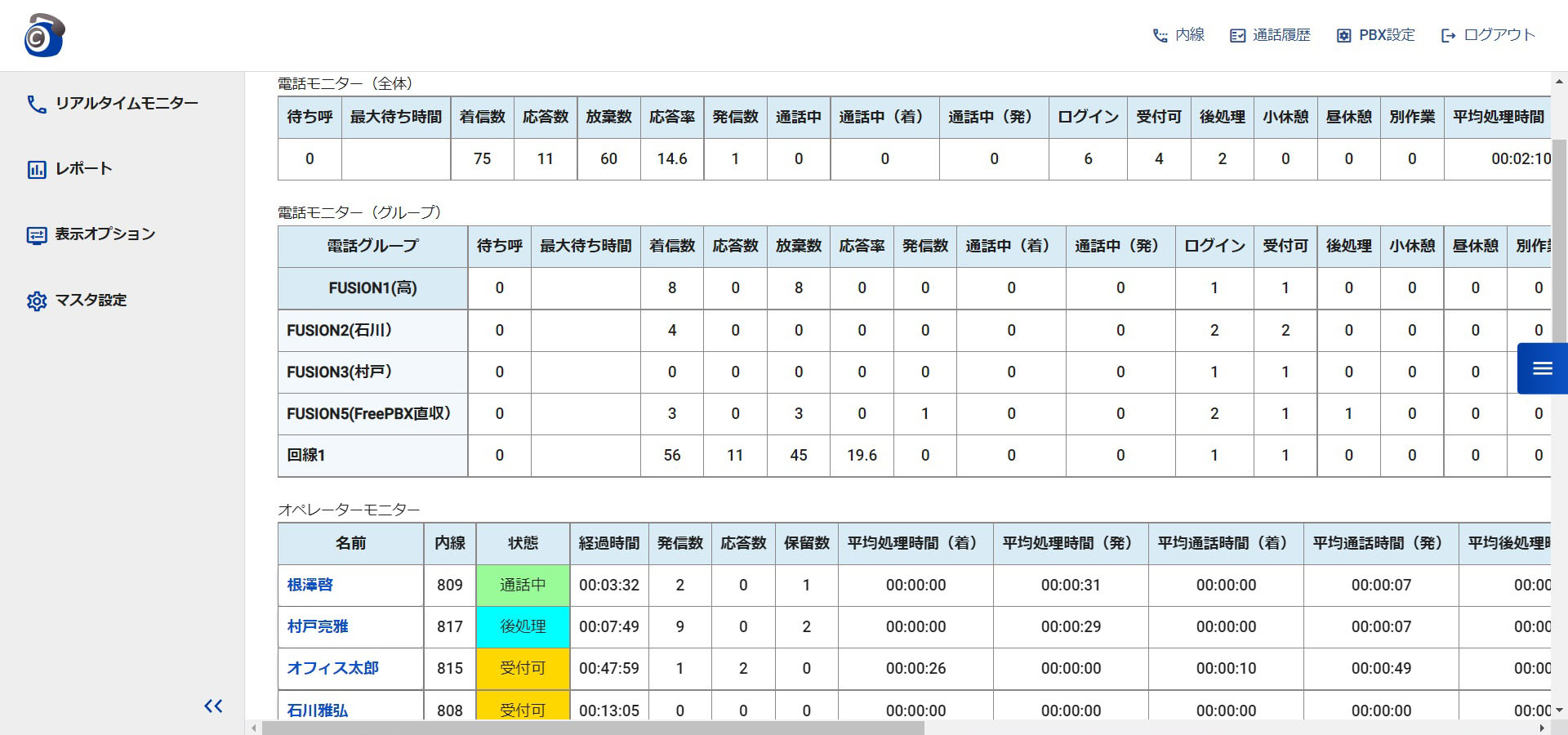Viewport: 1568px width, 735px height.
Task: Click the 表示オプション display icon
Action: pos(37,235)
